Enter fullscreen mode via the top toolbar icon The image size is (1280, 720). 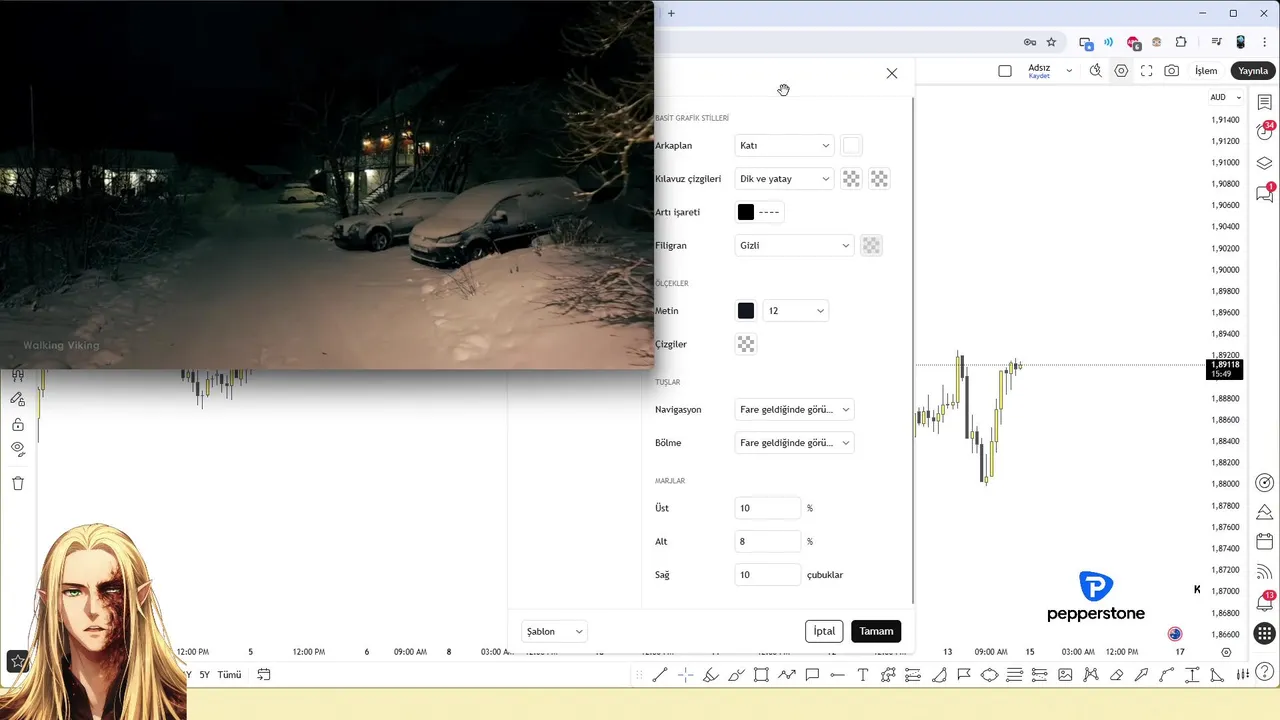(x=1146, y=71)
